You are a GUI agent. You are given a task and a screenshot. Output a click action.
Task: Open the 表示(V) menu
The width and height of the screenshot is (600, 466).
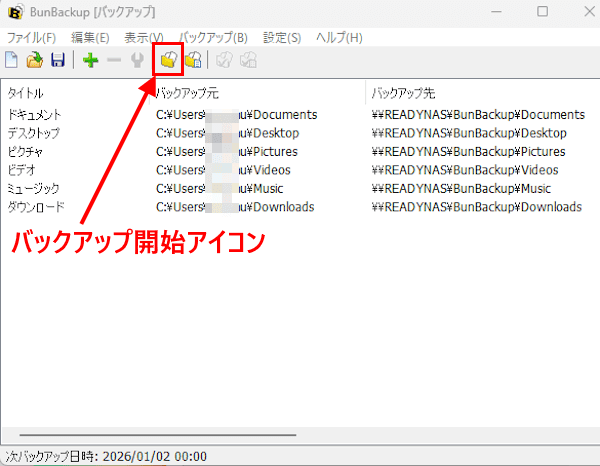pos(144,37)
